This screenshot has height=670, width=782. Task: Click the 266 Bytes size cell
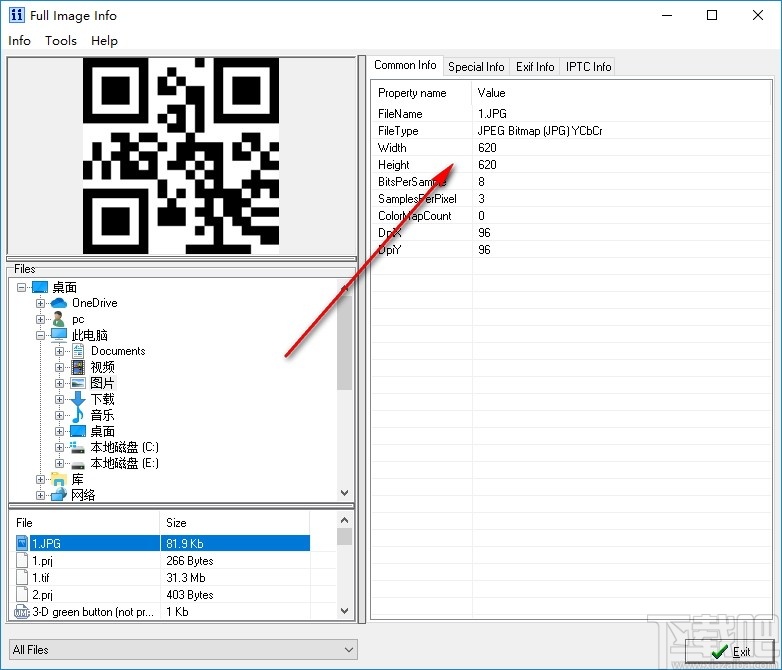[190, 561]
